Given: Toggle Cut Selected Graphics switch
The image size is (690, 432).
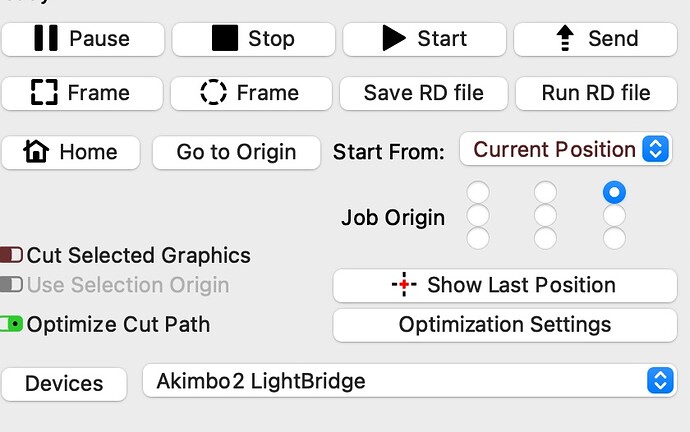Looking at the screenshot, I should [x=11, y=255].
